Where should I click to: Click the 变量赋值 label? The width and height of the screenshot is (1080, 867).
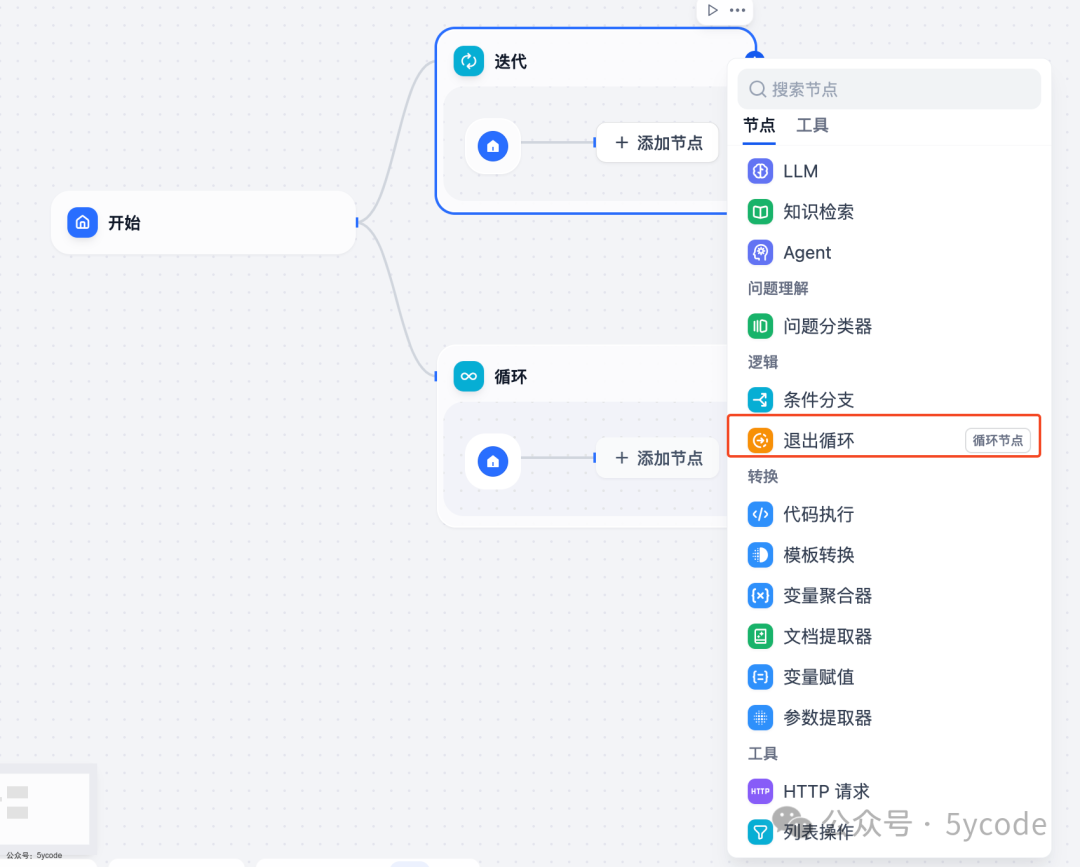pyautogui.click(x=818, y=677)
